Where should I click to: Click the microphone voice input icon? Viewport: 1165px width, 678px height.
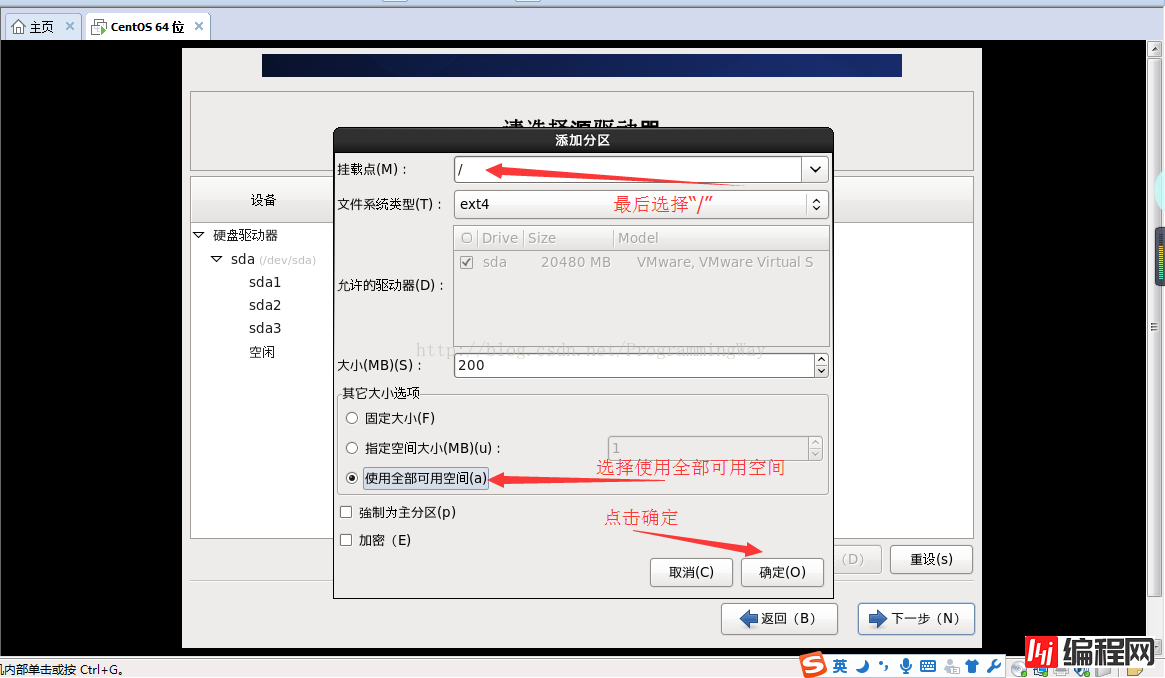[906, 666]
